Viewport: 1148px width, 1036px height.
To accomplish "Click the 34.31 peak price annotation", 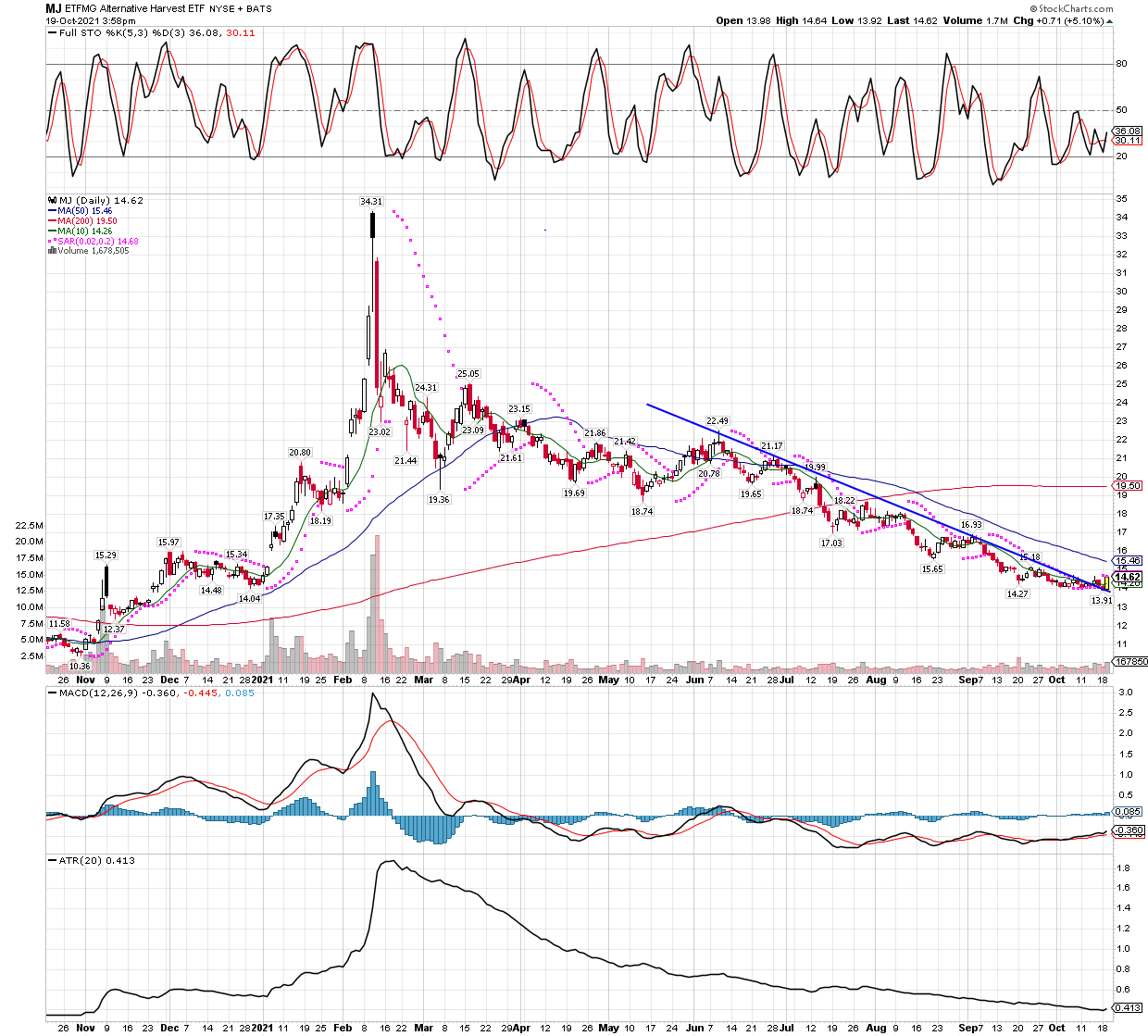I will tap(371, 201).
